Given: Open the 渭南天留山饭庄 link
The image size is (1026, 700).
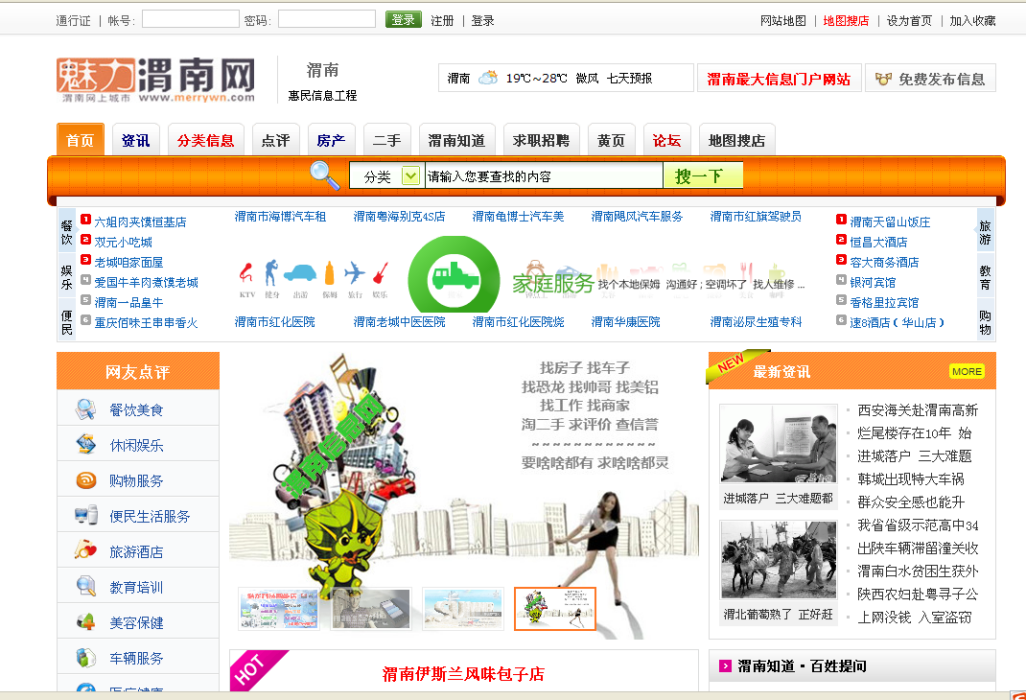Looking at the screenshot, I should (890, 222).
